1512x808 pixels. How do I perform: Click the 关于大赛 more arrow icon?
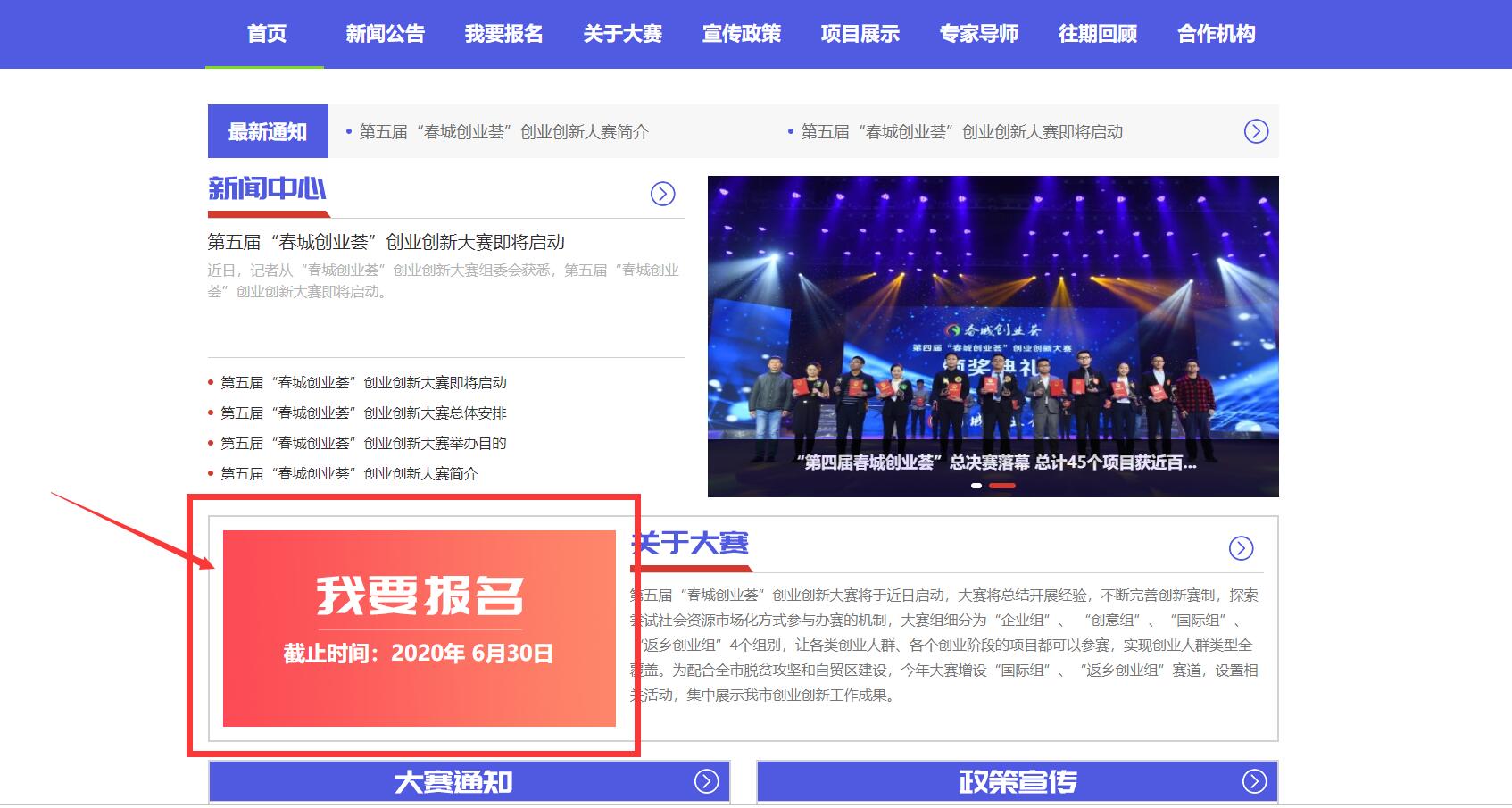coord(1241,548)
